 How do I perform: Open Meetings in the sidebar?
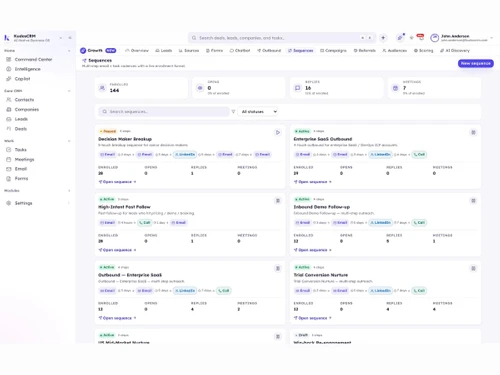click(x=24, y=159)
